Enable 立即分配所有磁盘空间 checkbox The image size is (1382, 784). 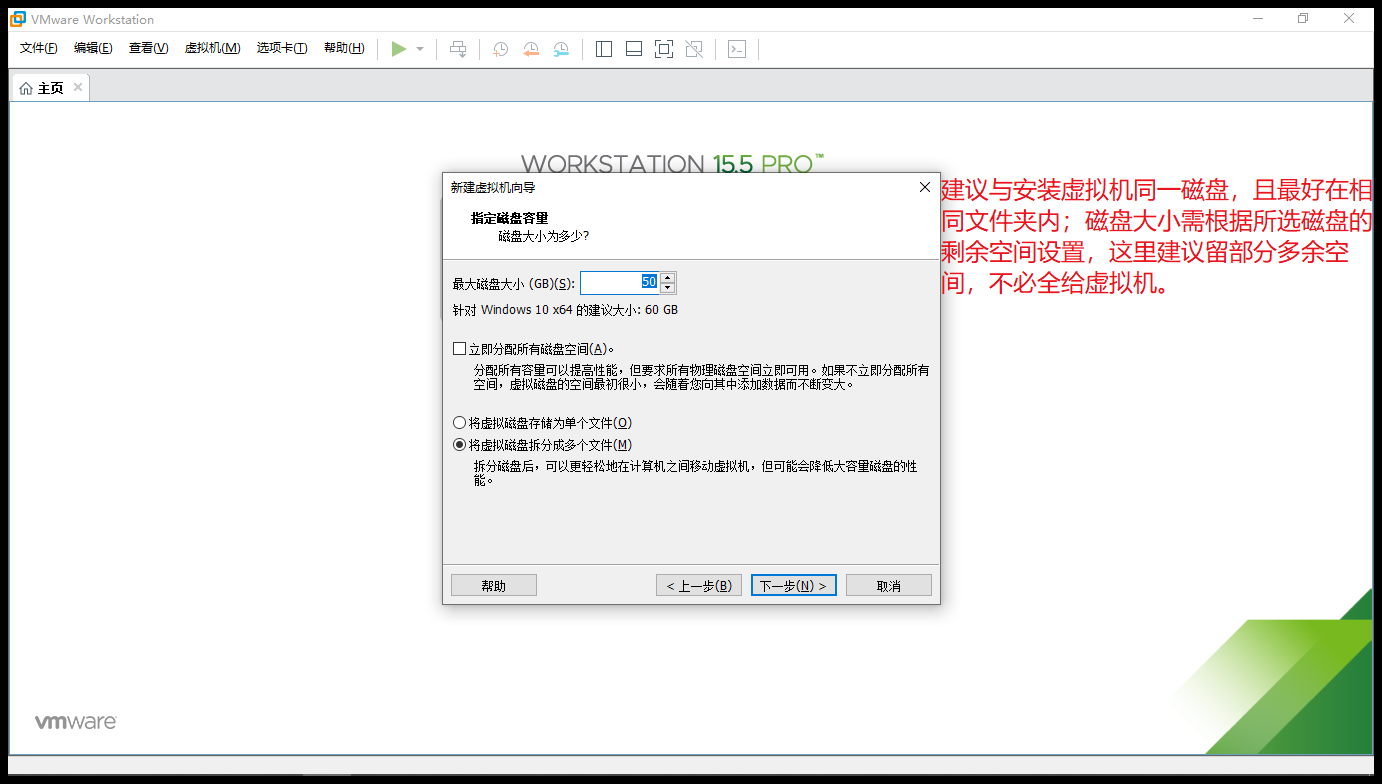(x=459, y=349)
